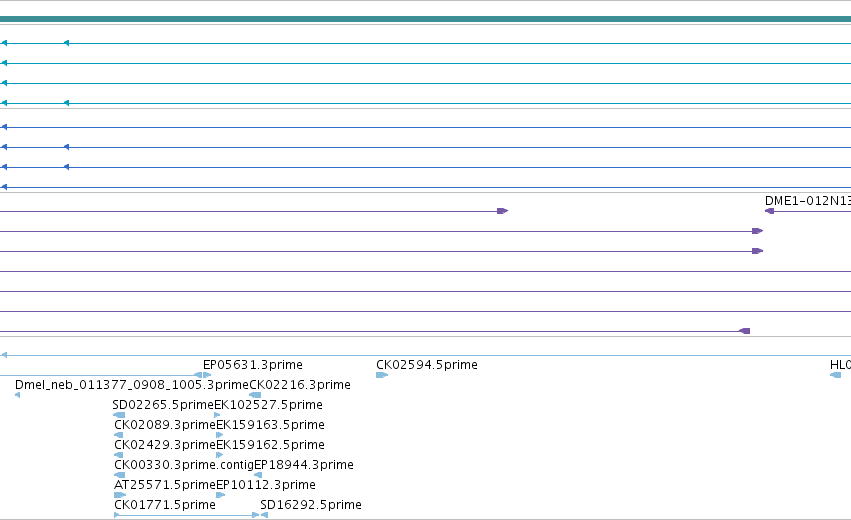The image size is (851, 520).
Task: Click the arrow glyph under SD02265.5prime
Action: click(118, 415)
